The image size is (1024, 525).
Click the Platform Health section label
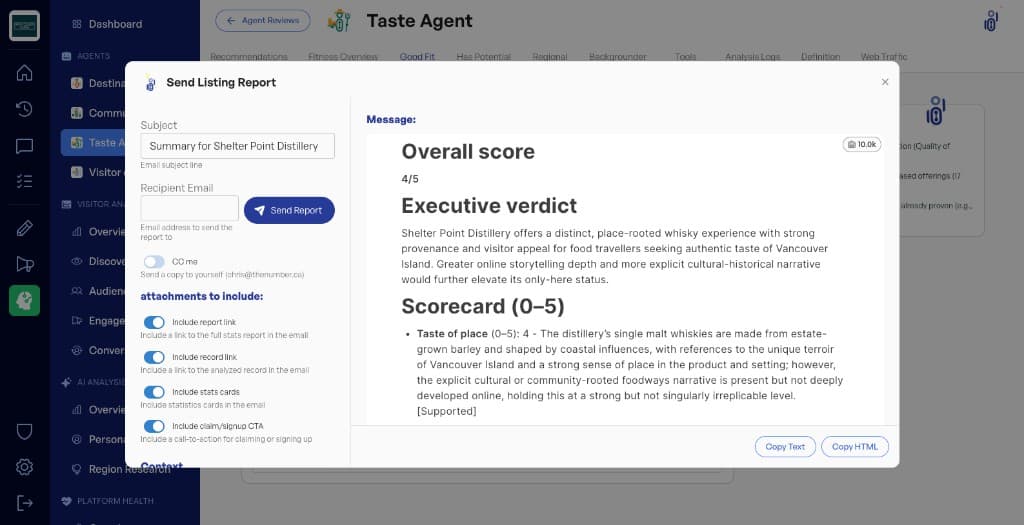click(115, 501)
